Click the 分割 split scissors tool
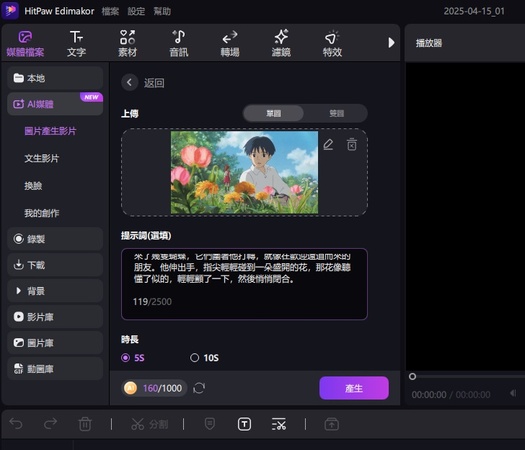This screenshot has height=450, width=525. (149, 424)
